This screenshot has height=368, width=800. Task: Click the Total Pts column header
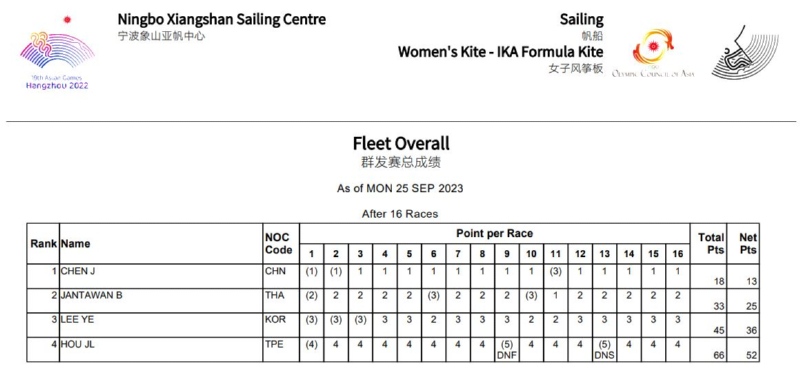click(711, 244)
